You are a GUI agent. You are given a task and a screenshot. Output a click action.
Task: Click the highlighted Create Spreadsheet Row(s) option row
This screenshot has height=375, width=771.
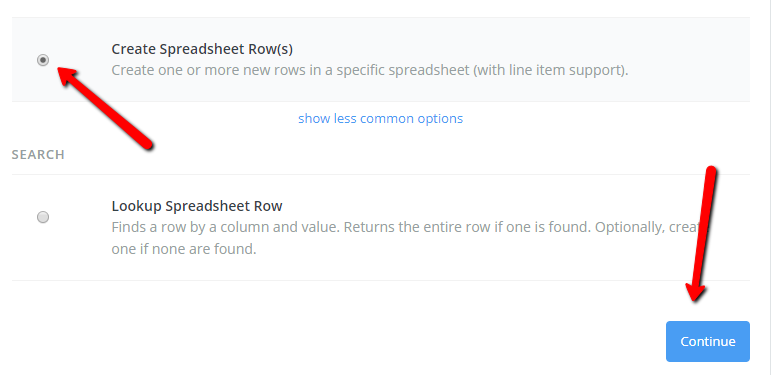click(x=381, y=59)
